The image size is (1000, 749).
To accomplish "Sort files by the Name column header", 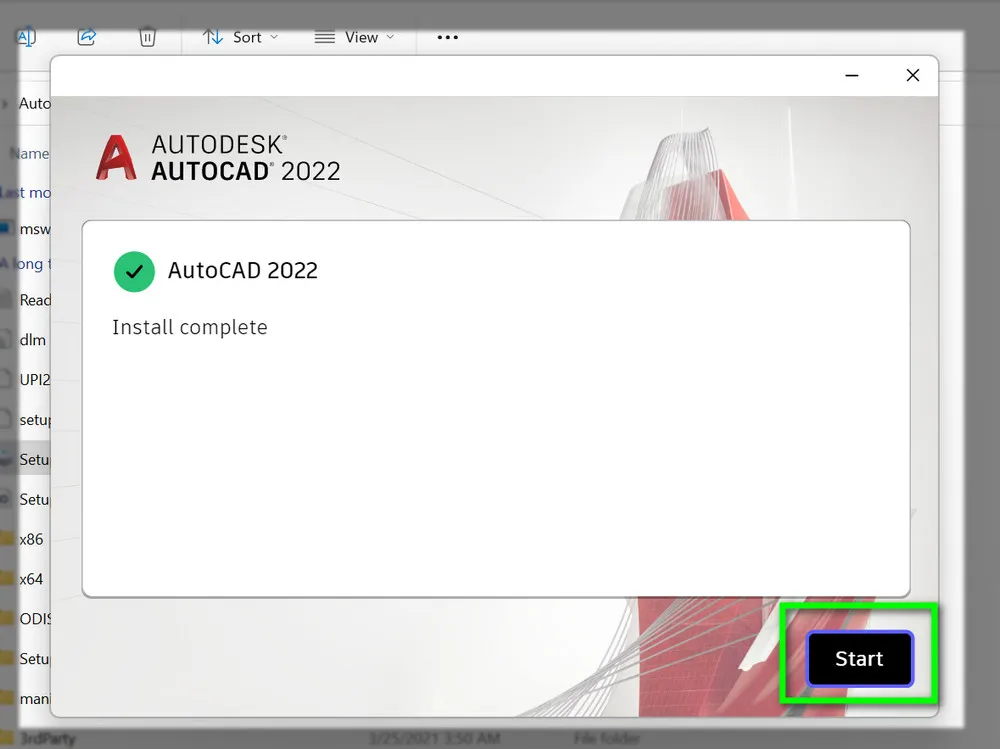I will click(30, 153).
